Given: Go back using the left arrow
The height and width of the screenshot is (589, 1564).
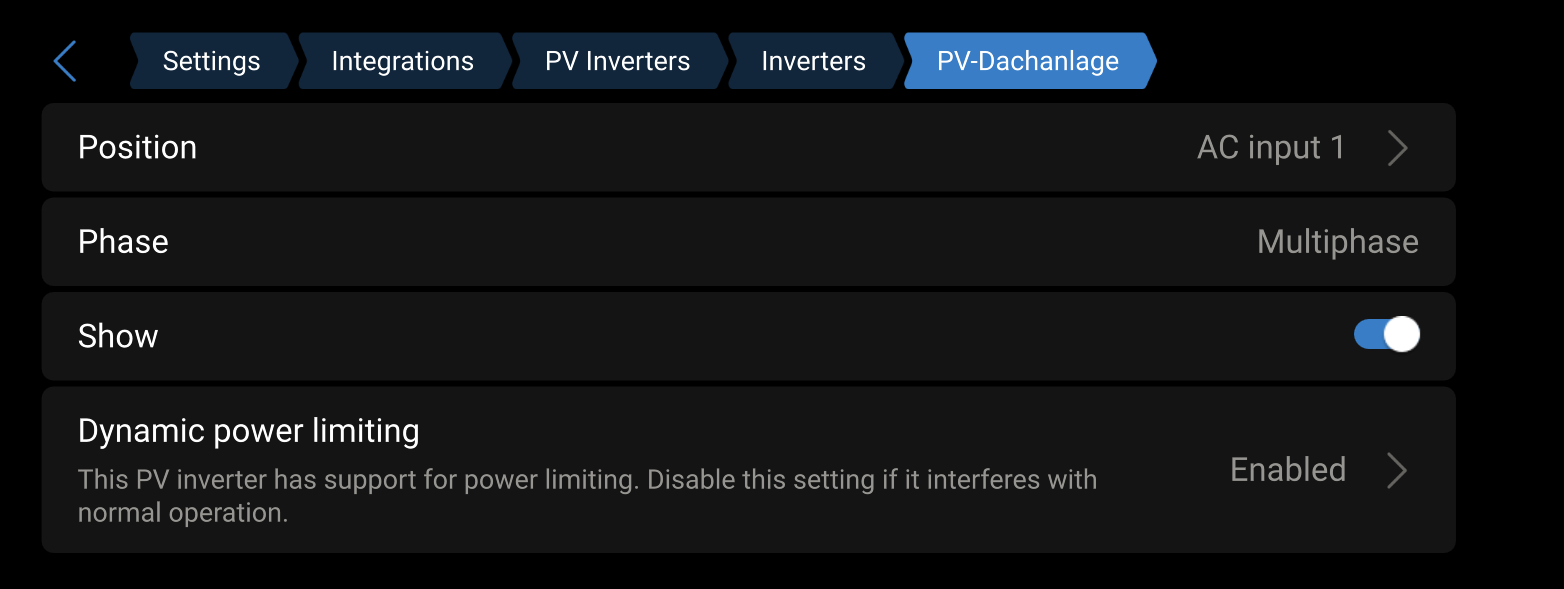Looking at the screenshot, I should pos(65,61).
